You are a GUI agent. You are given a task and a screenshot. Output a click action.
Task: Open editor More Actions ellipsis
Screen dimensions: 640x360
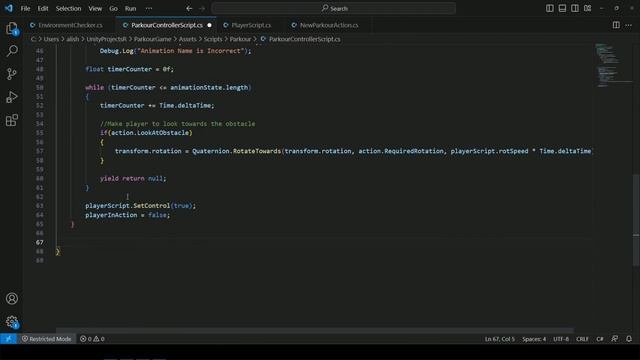pyautogui.click(x=629, y=25)
